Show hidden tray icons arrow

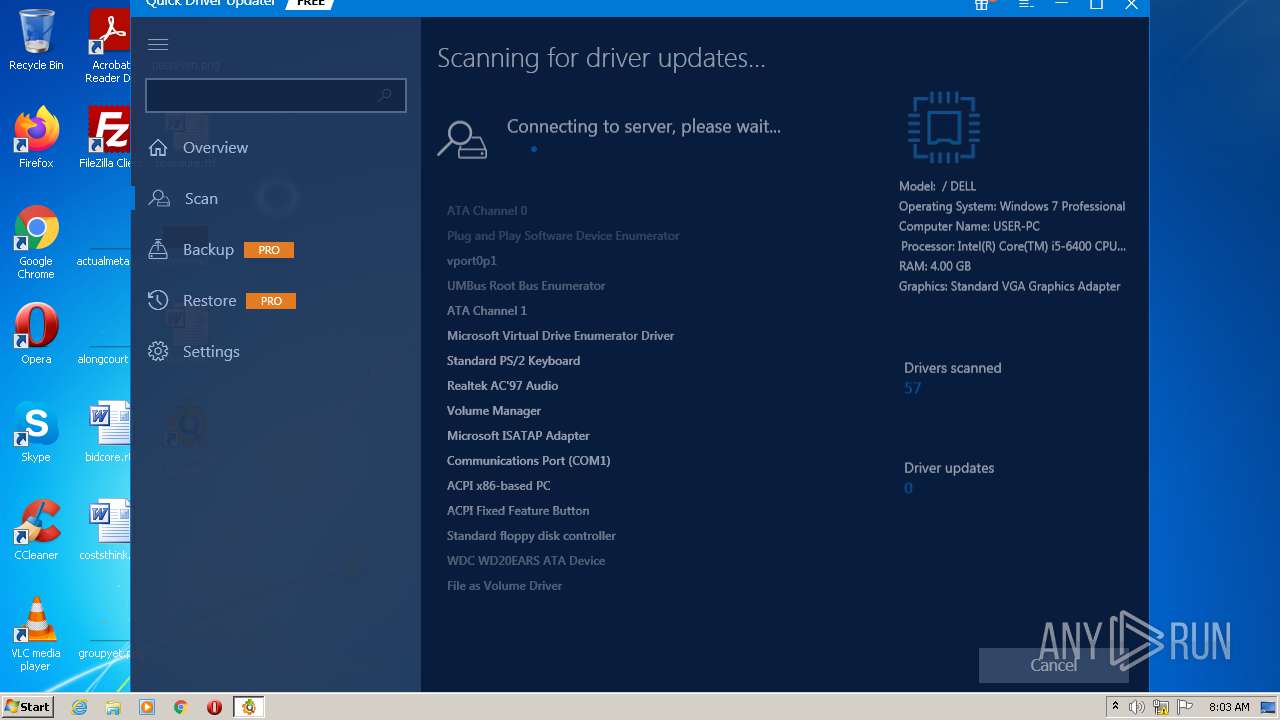(1115, 707)
